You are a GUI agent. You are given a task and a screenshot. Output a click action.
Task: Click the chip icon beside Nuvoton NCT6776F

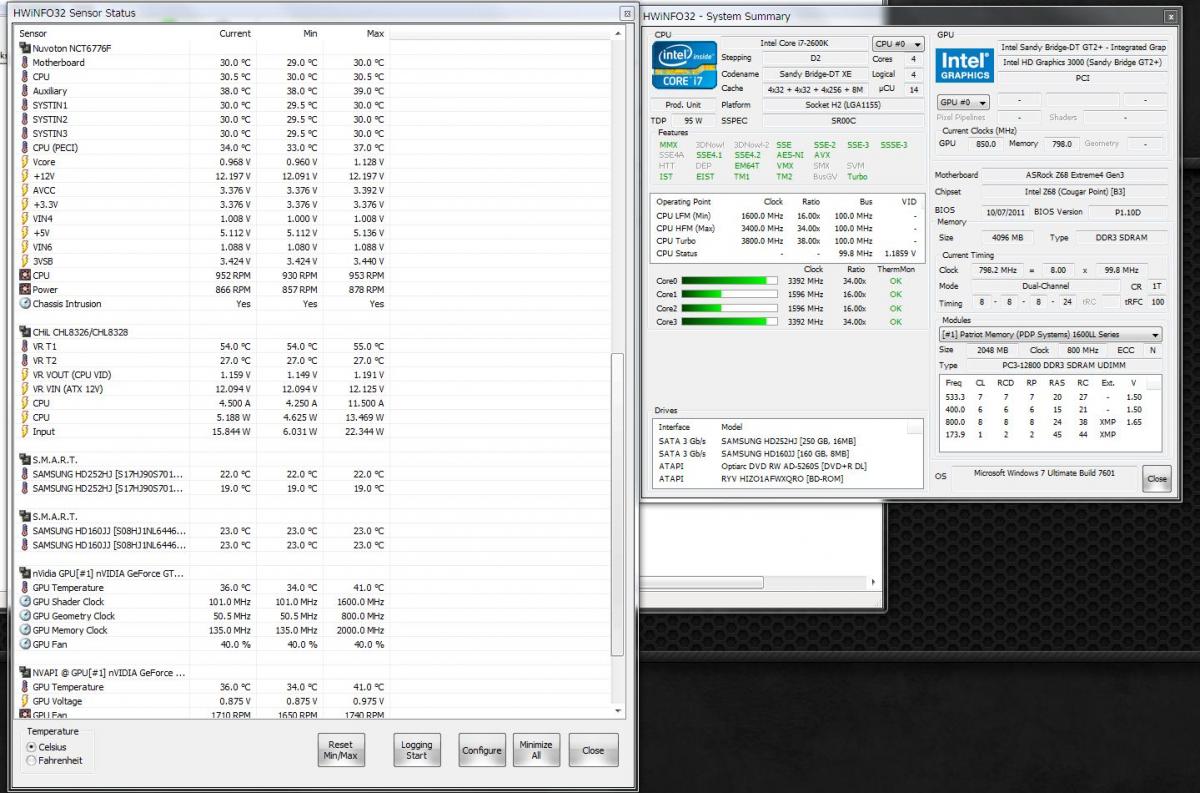tap(25, 48)
